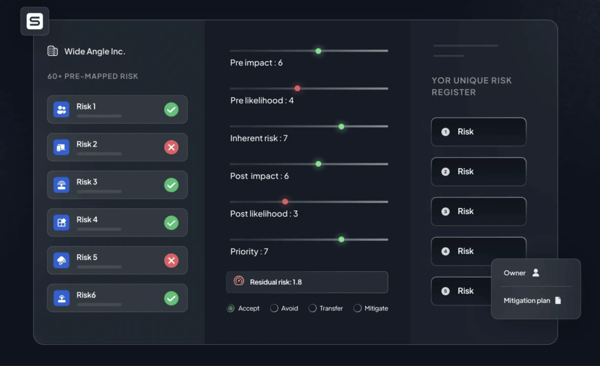Screen dimensions: 600x366
Task: Click the S logo icon
Action: tap(34, 21)
